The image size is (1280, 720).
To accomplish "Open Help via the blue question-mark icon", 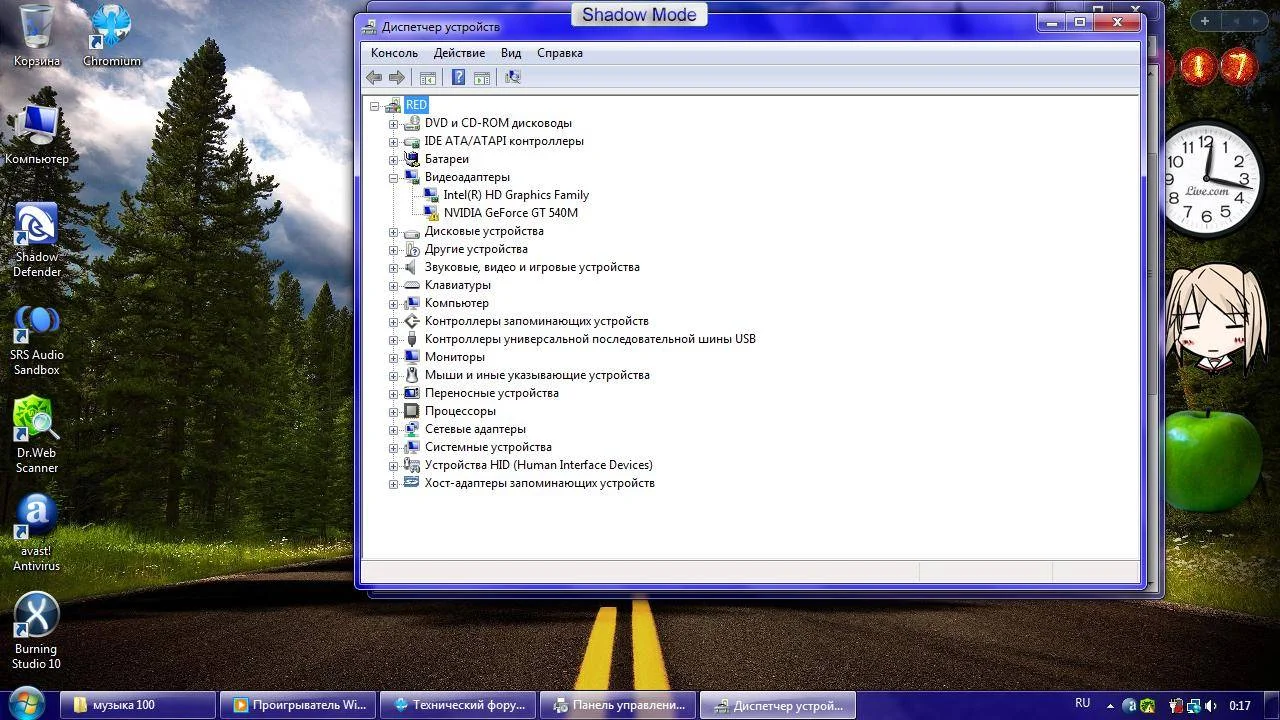I will click(458, 77).
